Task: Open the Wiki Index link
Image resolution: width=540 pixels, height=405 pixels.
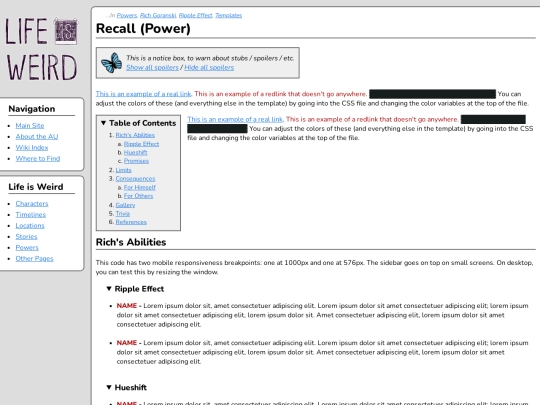Action: pos(32,148)
